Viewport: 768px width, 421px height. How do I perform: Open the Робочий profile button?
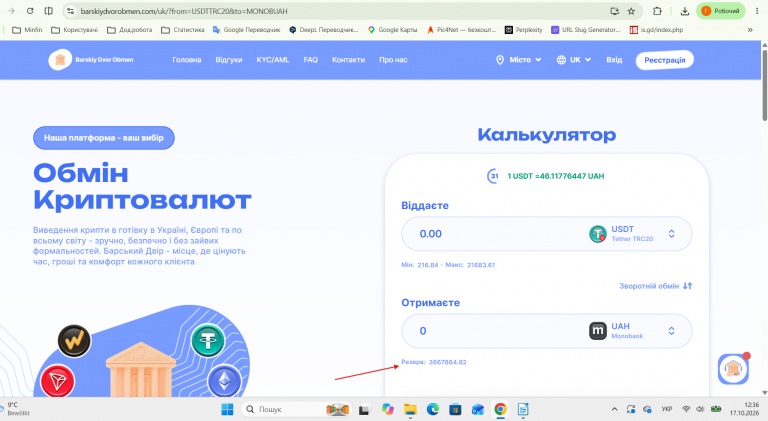pyautogui.click(x=720, y=11)
